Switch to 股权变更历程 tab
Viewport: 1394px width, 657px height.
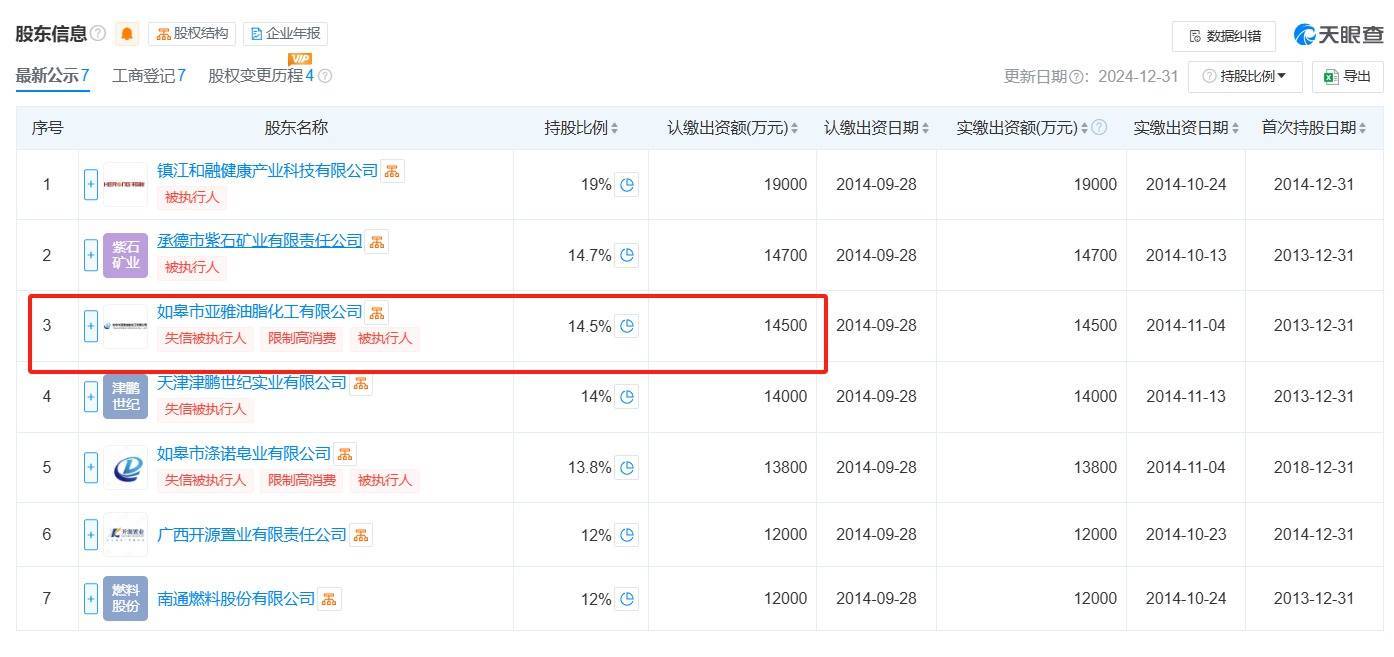(261, 76)
